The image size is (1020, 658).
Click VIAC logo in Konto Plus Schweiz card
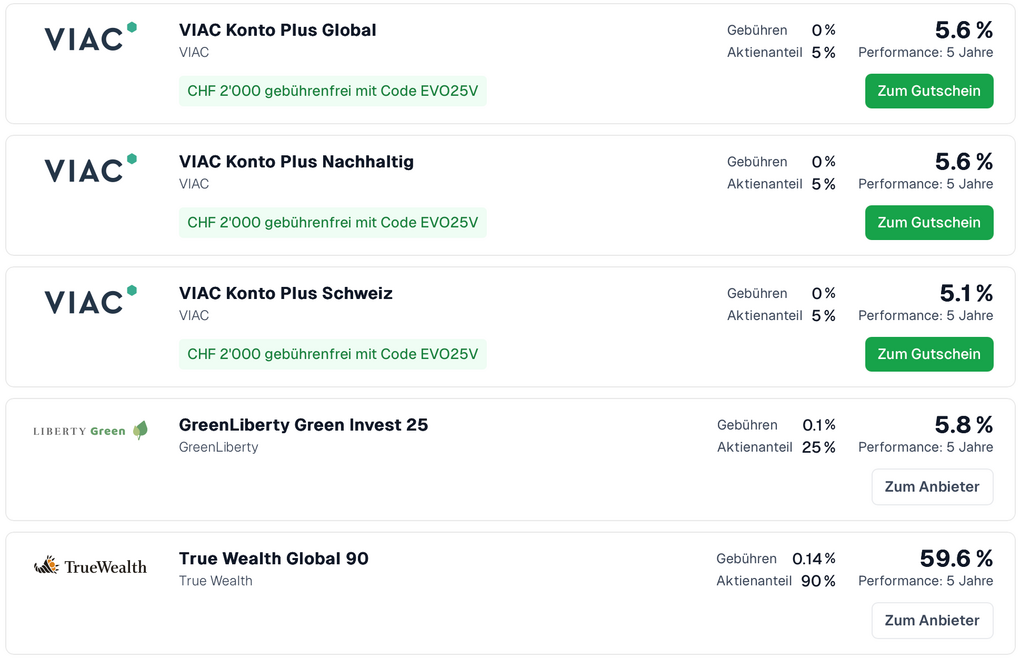[90, 301]
